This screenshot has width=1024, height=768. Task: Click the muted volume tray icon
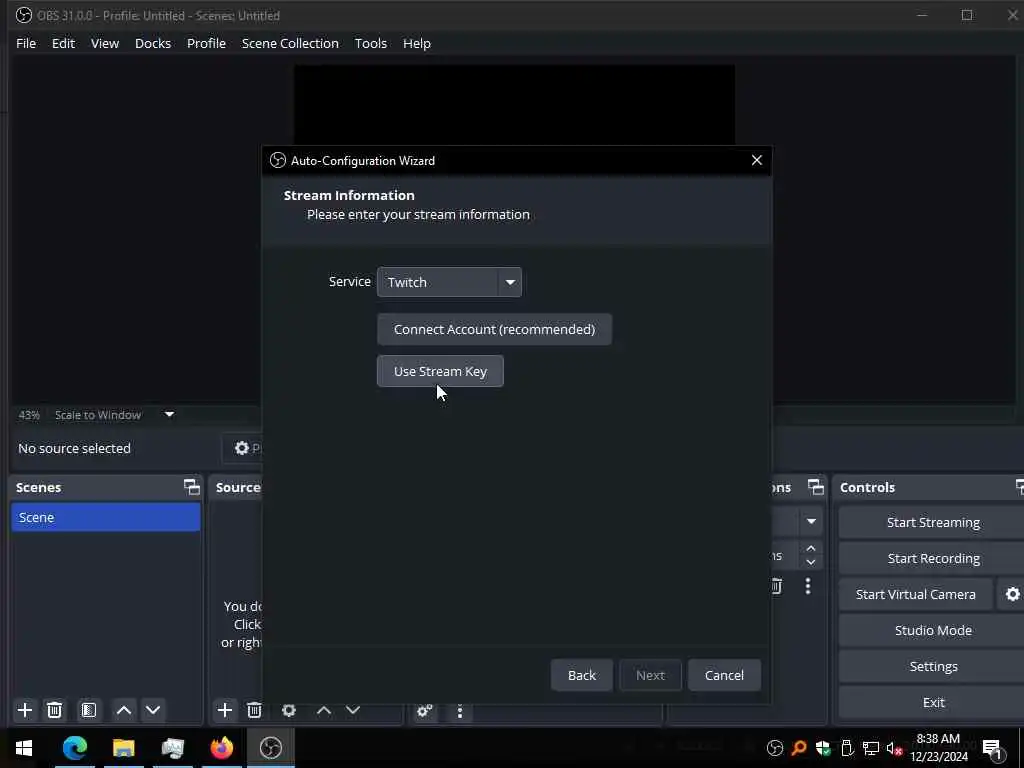pos(894,748)
